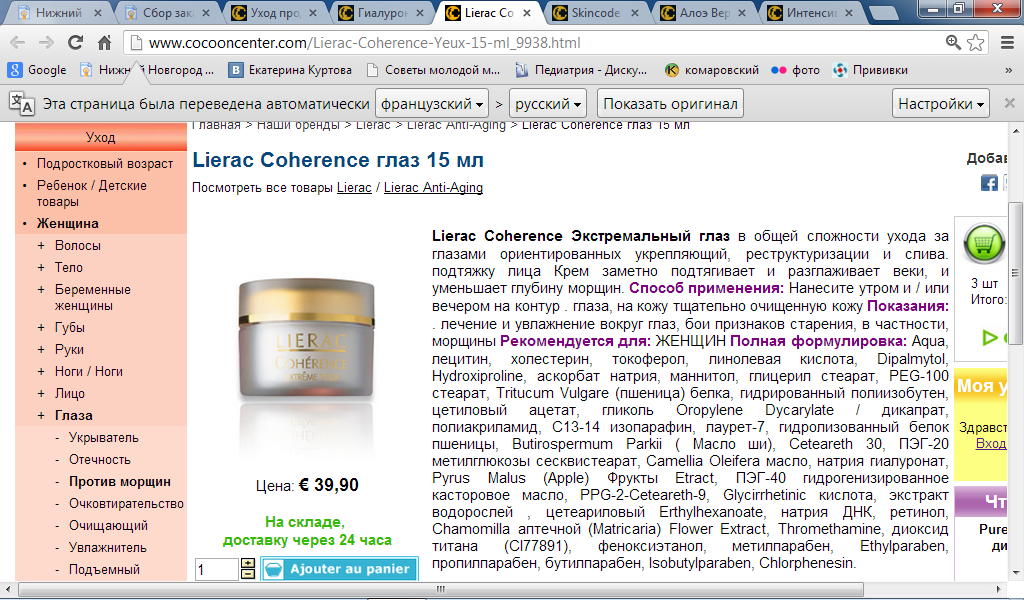Screen dimensions: 1024x600
Task: Open Google bookmark
Action: click(x=37, y=70)
